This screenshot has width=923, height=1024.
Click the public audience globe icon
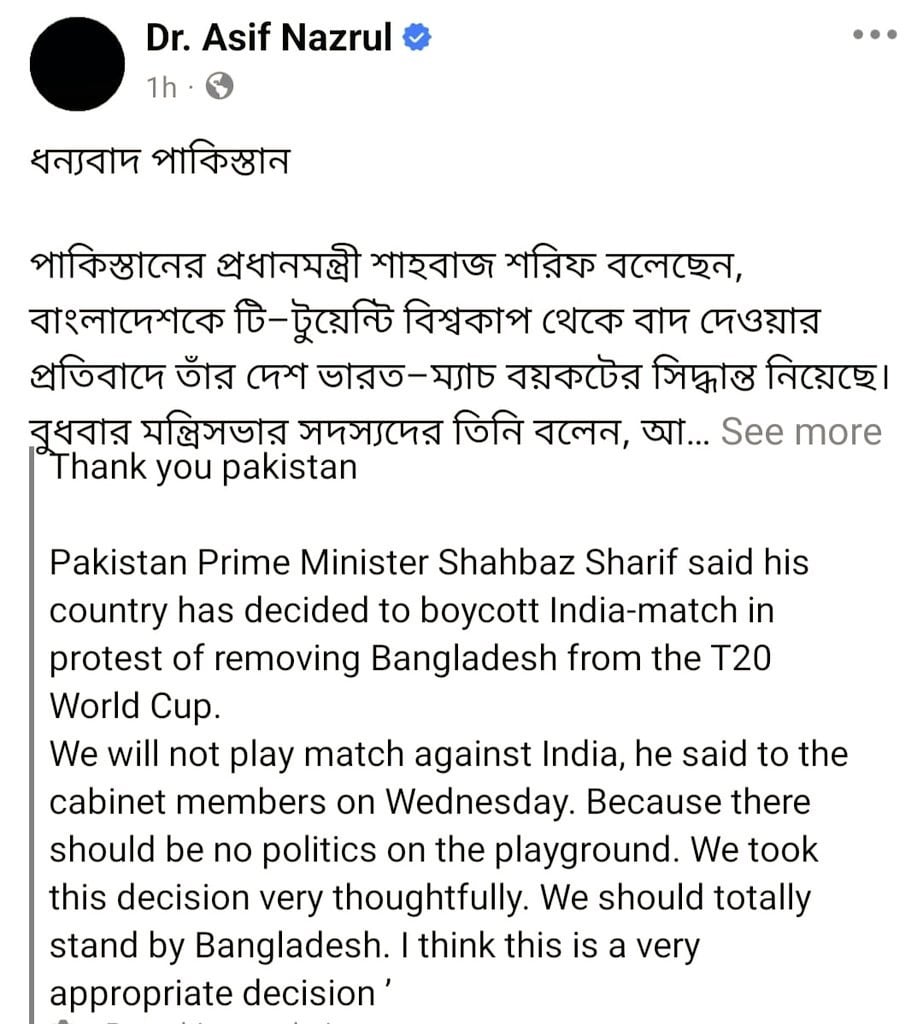[219, 88]
